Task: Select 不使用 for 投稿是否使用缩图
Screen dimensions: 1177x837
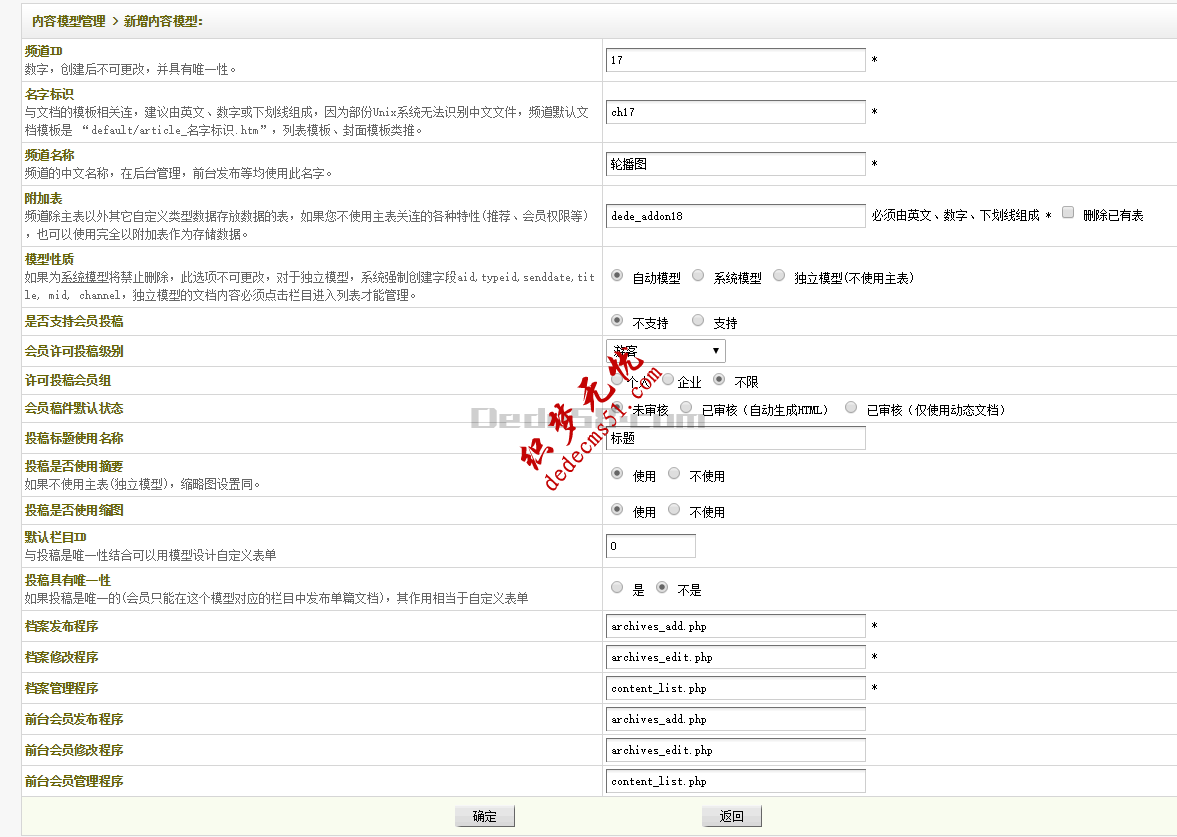Action: (x=674, y=510)
